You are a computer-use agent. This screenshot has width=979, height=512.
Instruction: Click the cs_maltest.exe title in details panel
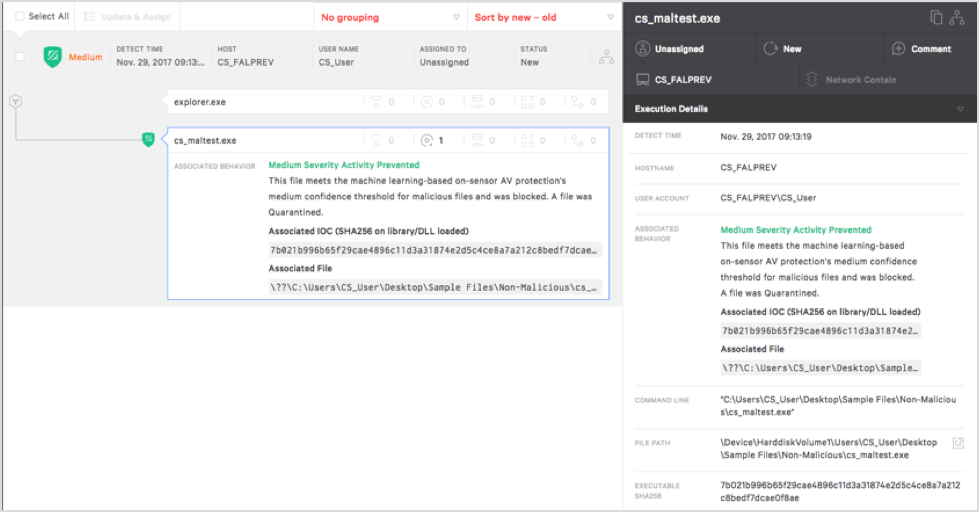click(x=677, y=19)
